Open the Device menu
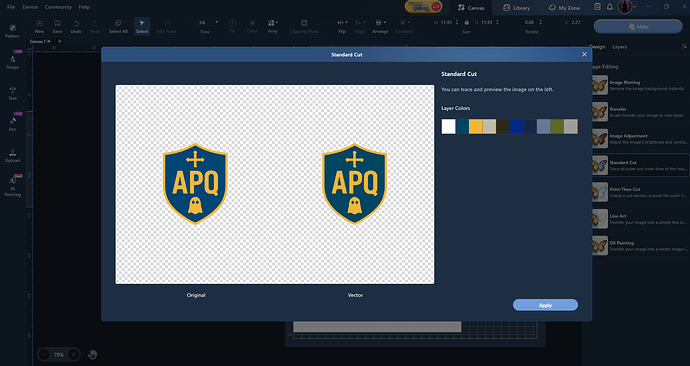 pos(30,7)
